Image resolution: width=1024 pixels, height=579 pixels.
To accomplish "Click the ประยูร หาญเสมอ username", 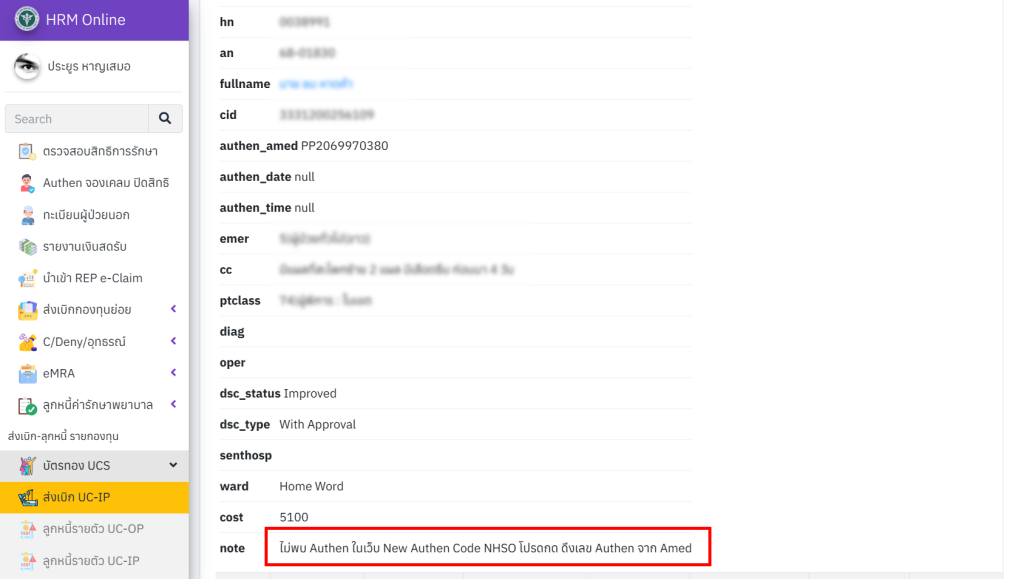I will click(89, 66).
